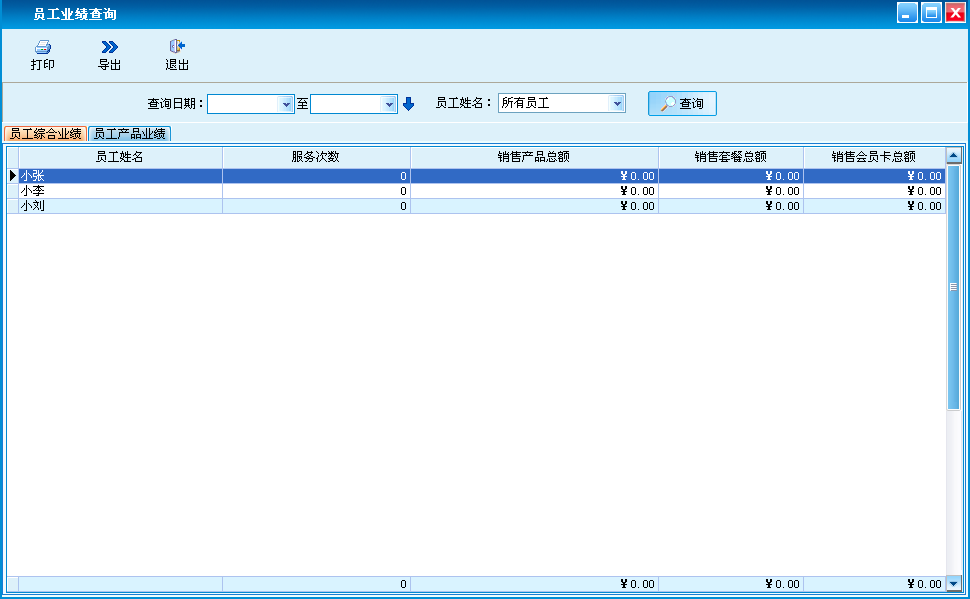
Task: Click the blue down arrow beside date range
Action: (x=408, y=104)
